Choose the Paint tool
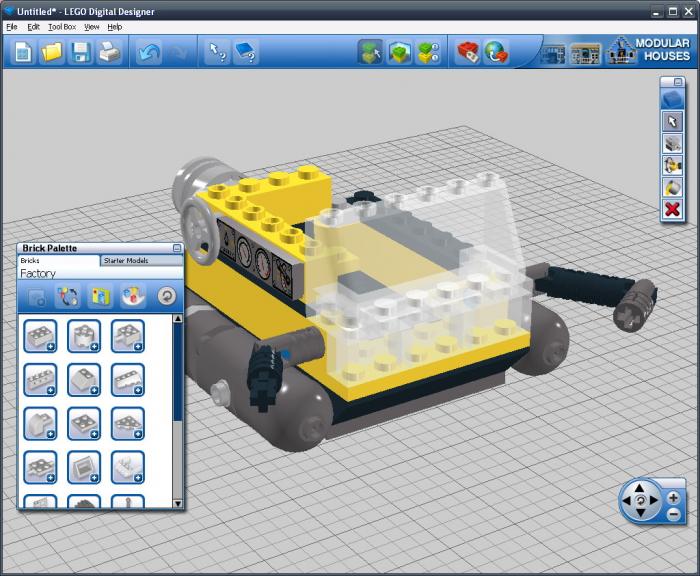Viewport: 700px width, 576px height. [672, 188]
